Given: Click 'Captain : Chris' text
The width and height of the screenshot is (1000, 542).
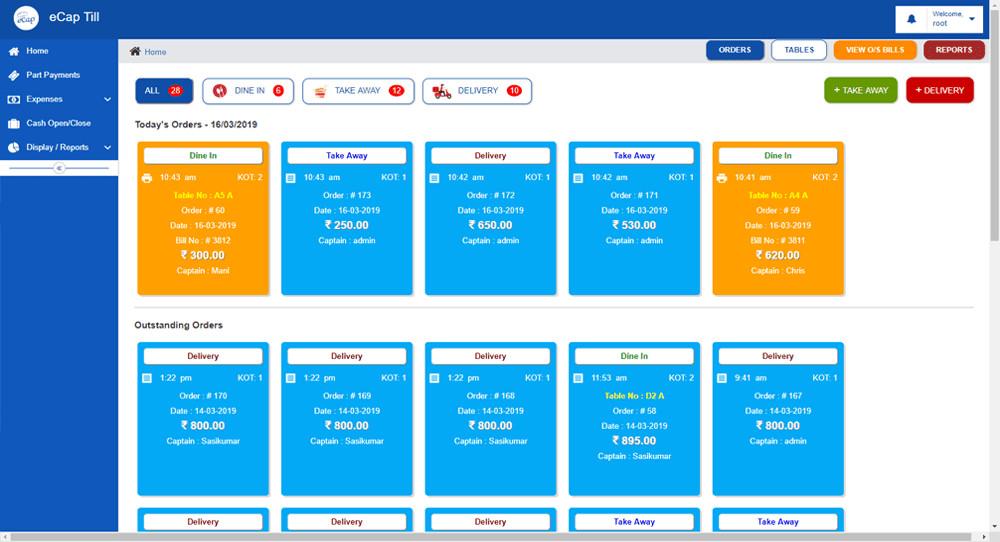Looking at the screenshot, I should pyautogui.click(x=777, y=271).
